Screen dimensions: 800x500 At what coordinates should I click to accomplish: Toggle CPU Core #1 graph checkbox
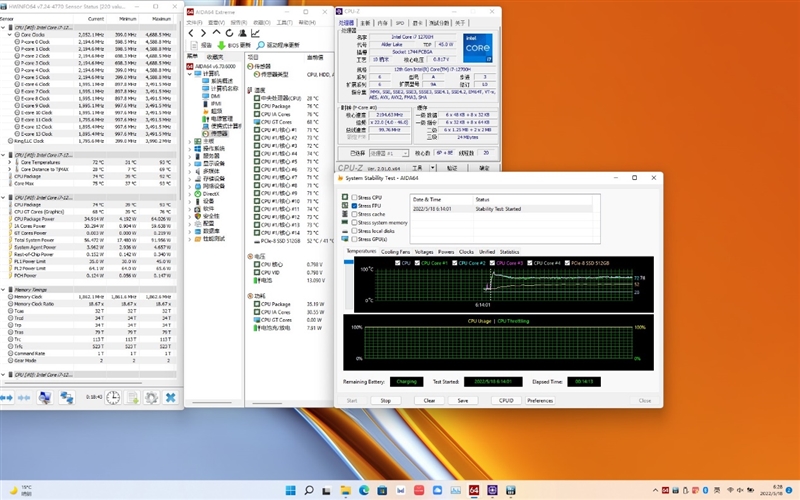point(417,263)
